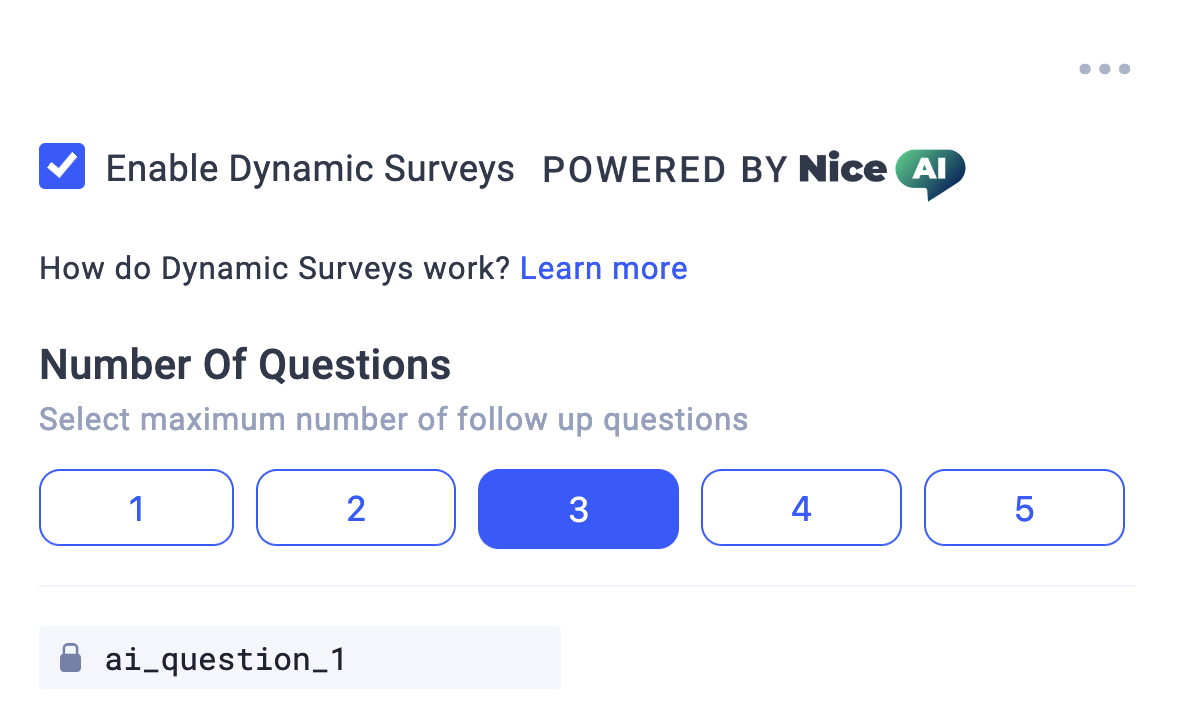Choose 4 as the number of questions
1180x714 pixels.
click(x=801, y=508)
